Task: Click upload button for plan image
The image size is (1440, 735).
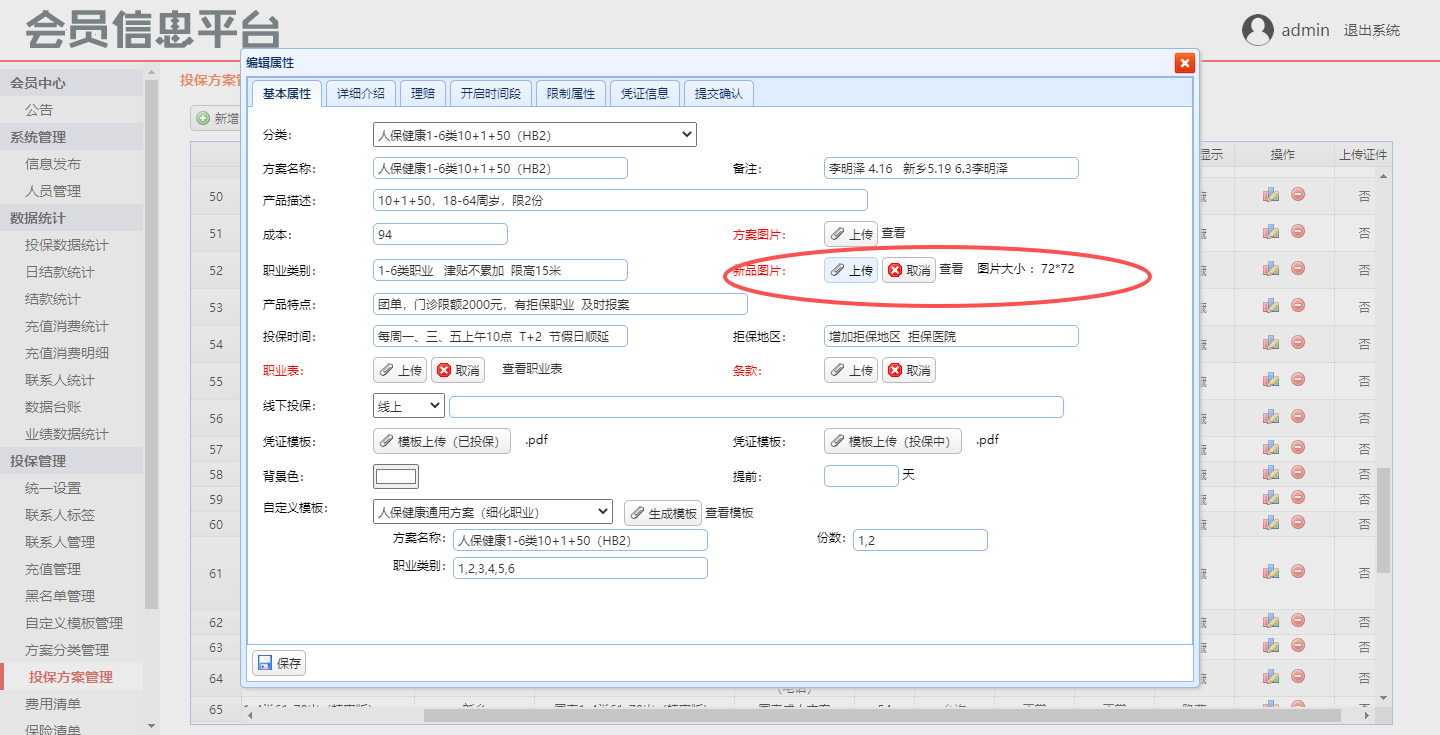Action: [850, 234]
